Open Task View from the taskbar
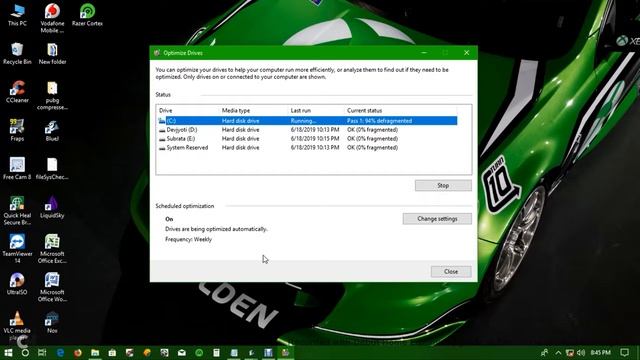The width and height of the screenshot is (640, 360). (42, 353)
